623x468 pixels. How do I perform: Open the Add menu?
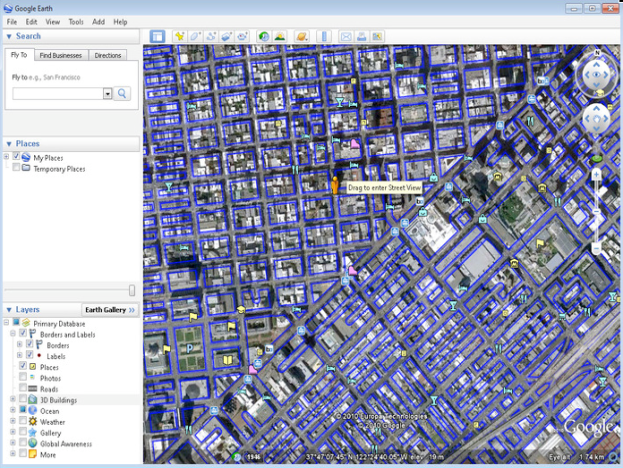pos(98,22)
